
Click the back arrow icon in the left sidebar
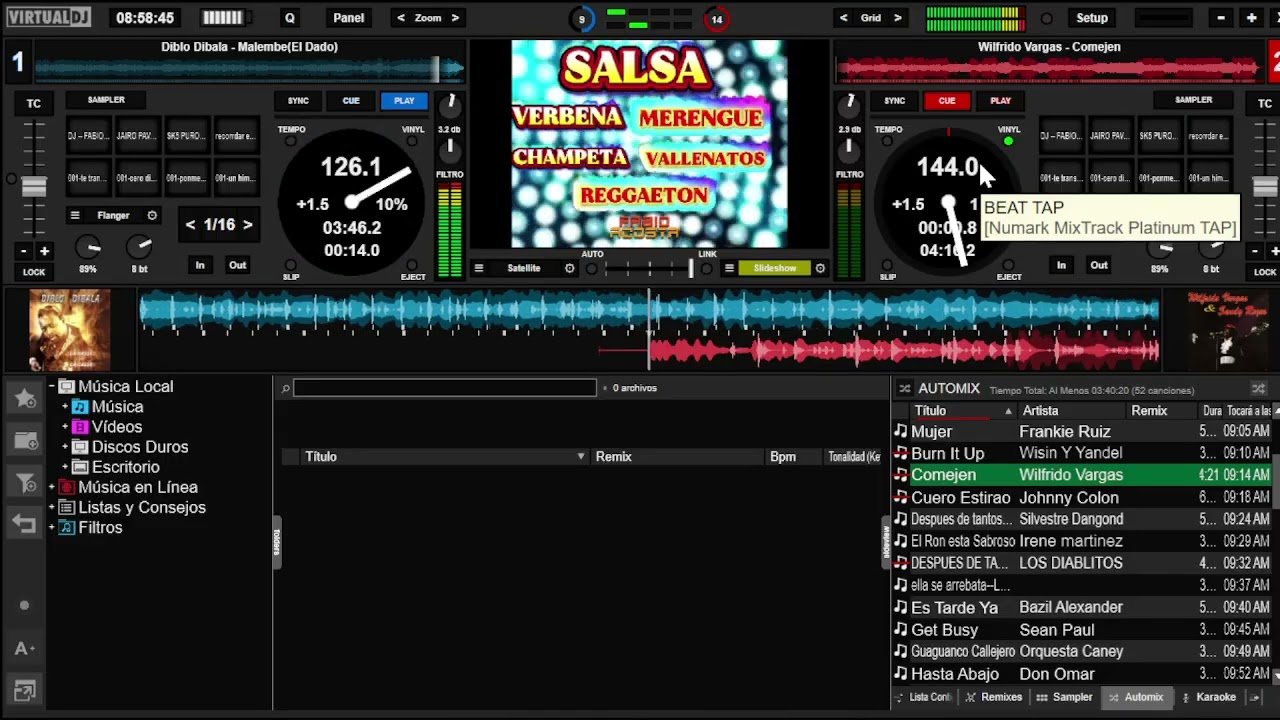(x=25, y=524)
